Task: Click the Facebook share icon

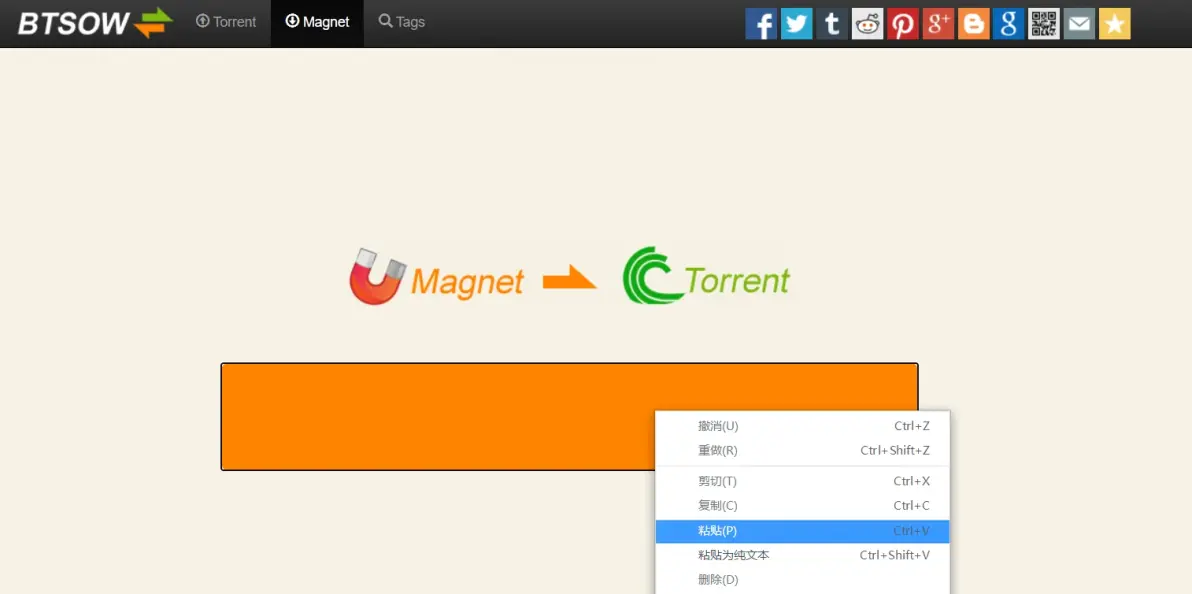Action: pyautogui.click(x=761, y=23)
